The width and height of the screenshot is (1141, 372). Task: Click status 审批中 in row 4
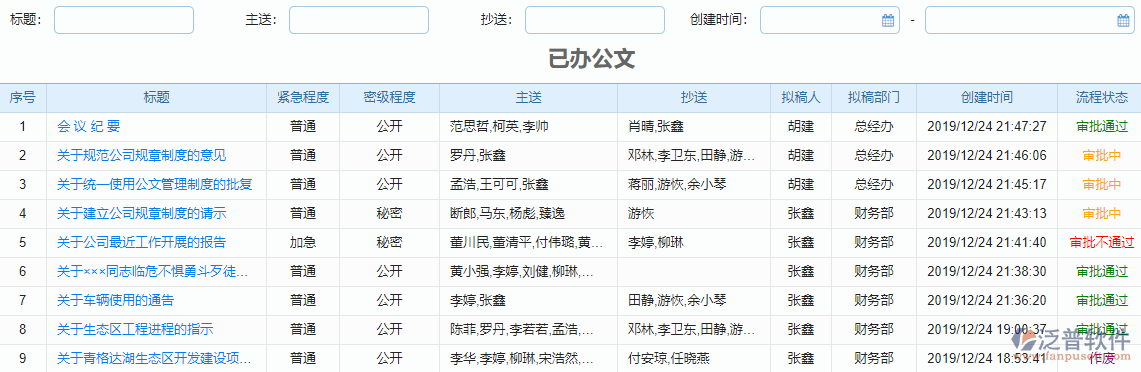point(1102,214)
